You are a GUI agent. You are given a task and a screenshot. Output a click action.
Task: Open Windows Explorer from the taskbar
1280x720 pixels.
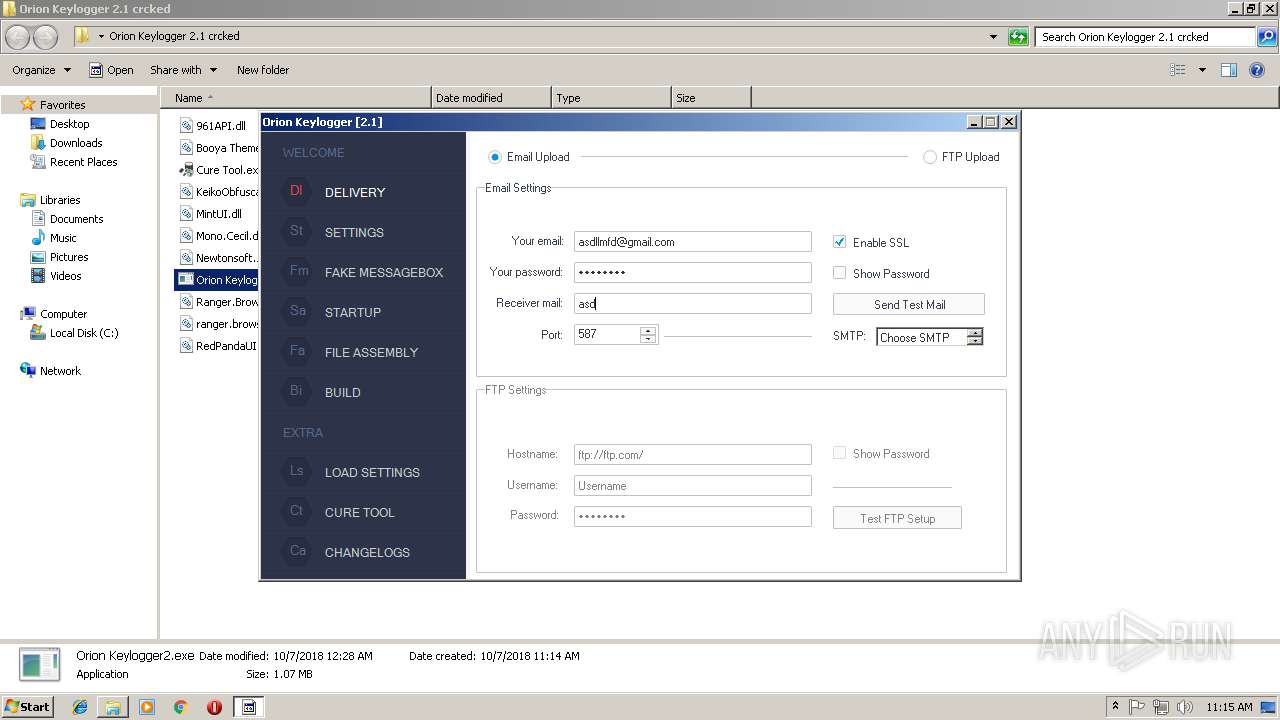113,707
